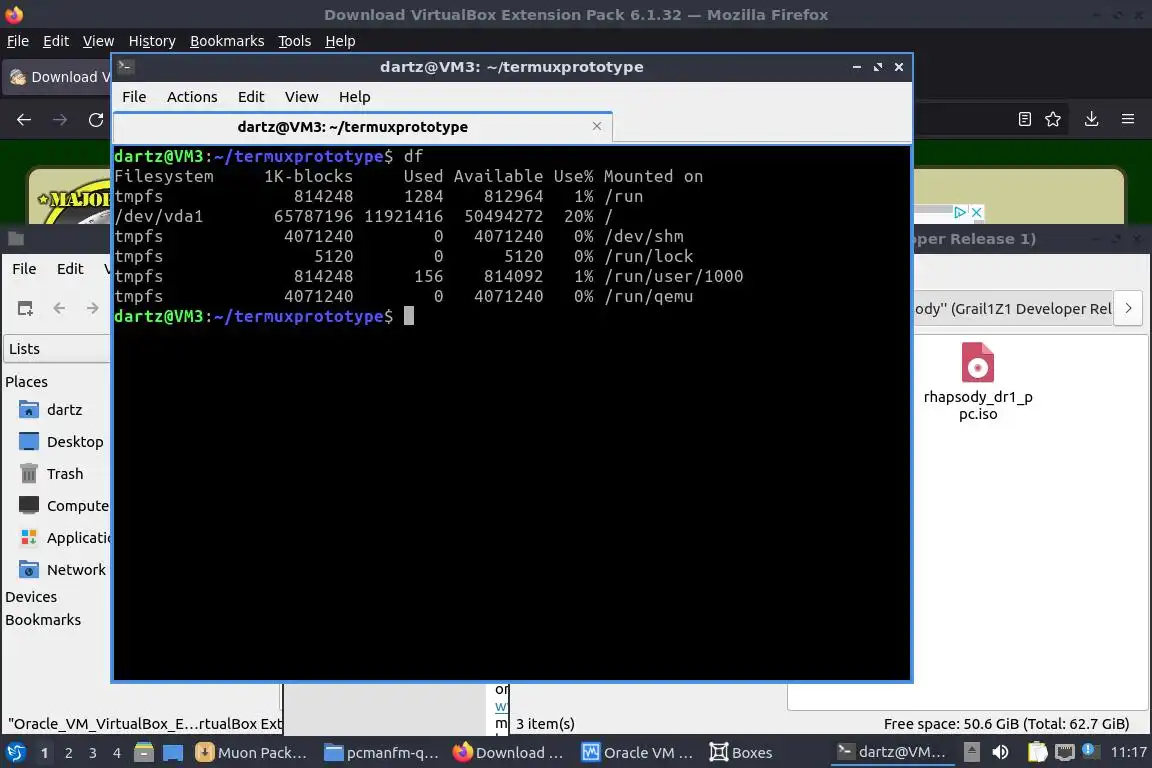1152x768 pixels.
Task: Switch to workspace 1
Action: click(x=45, y=753)
